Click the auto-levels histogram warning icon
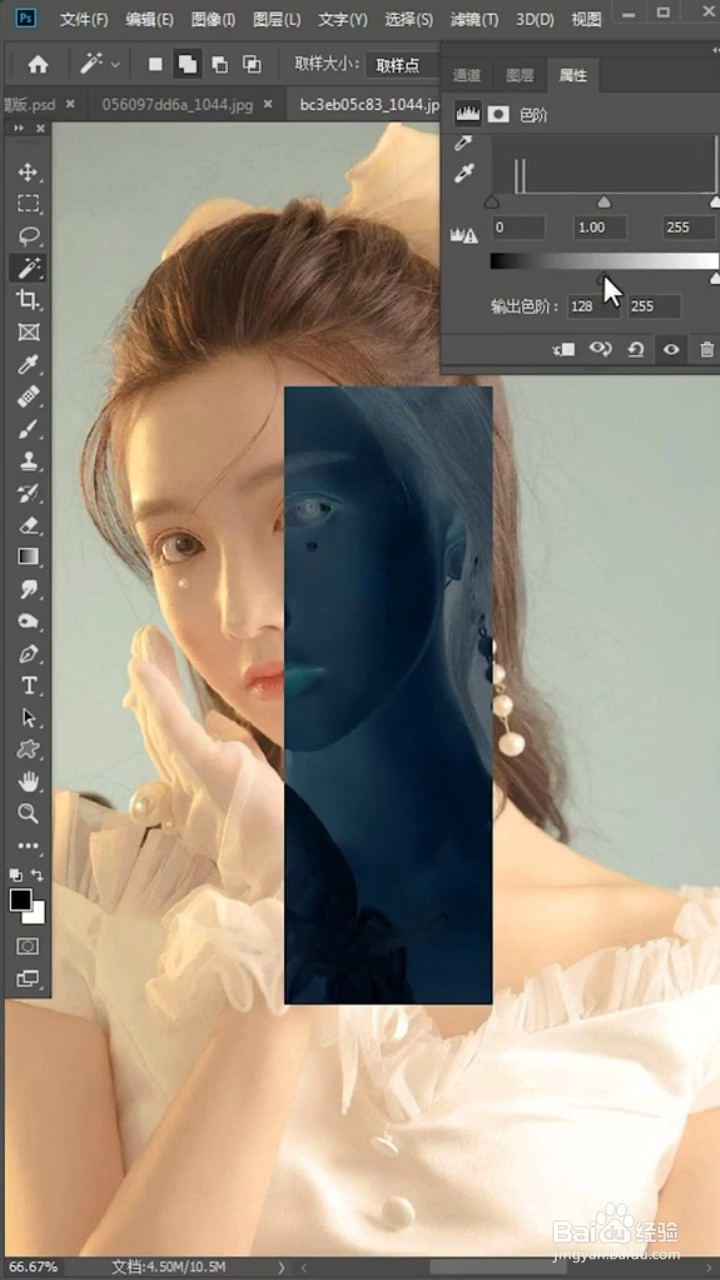 click(x=465, y=235)
